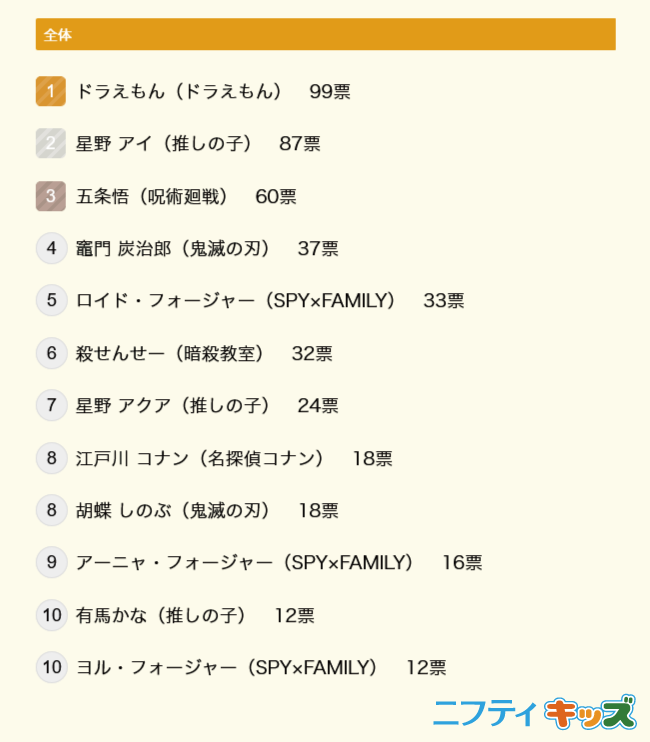Select 胡蝶 しのぶ（鬼滅の刃） entry
Screen dimensions: 650x742
click(x=173, y=511)
